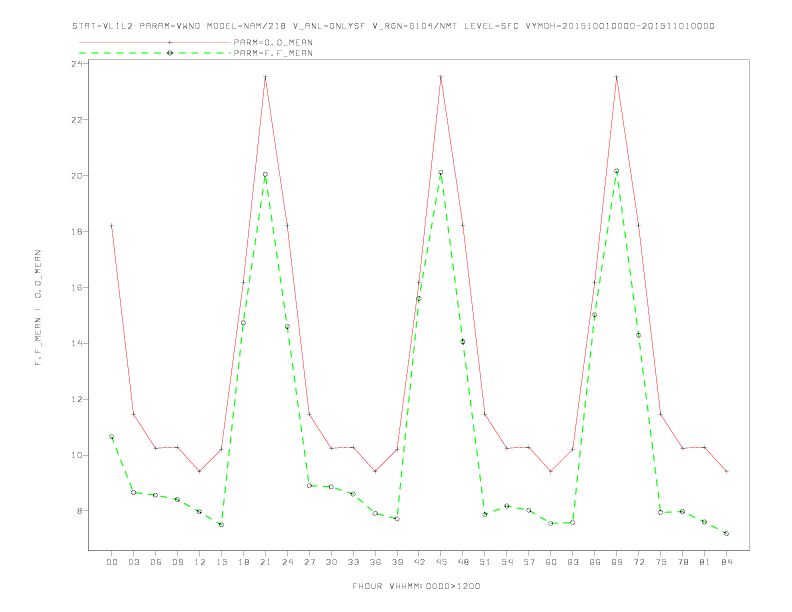Click the y-axis tick label 12

[x=77, y=399]
